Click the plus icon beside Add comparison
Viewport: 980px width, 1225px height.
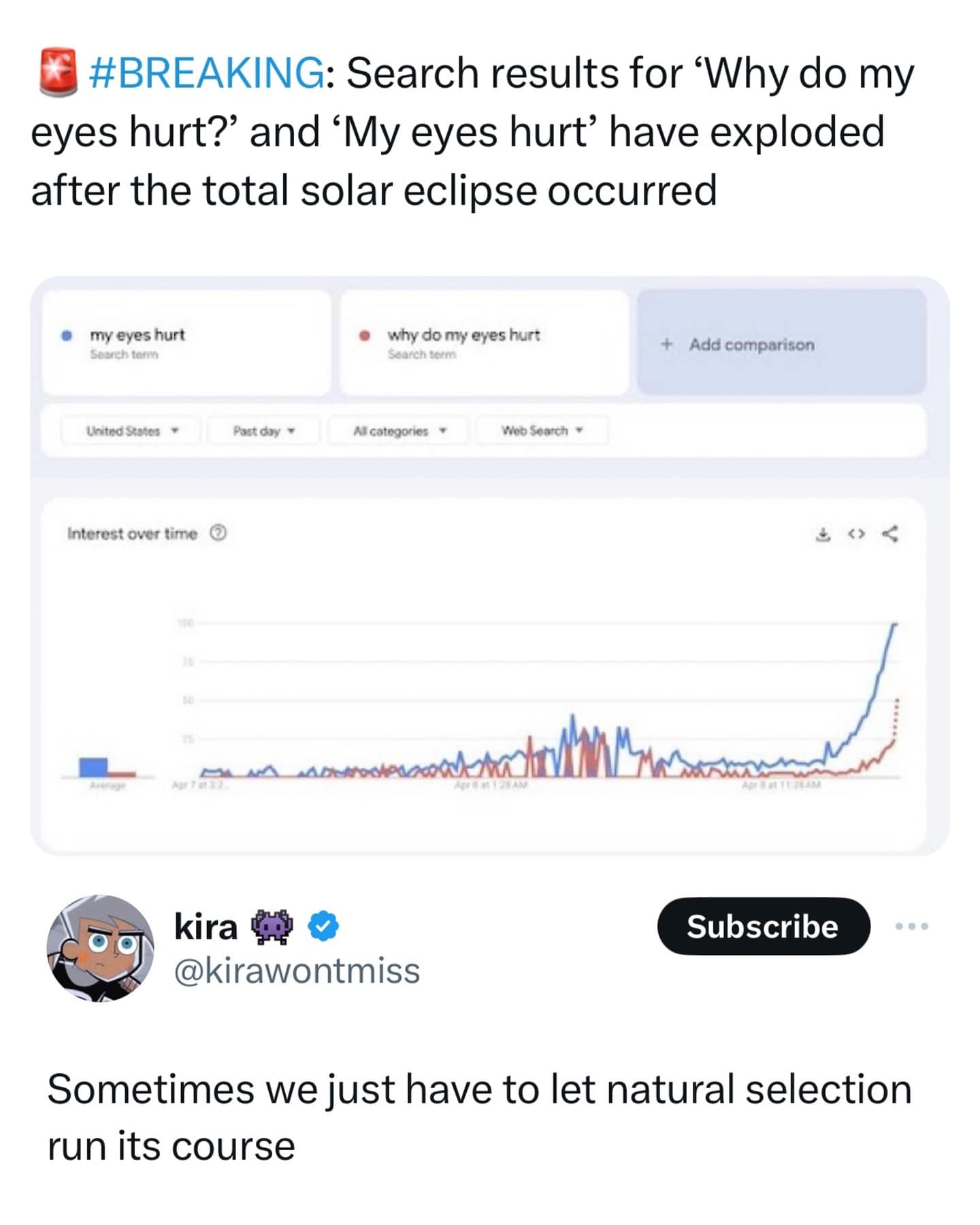click(x=667, y=344)
